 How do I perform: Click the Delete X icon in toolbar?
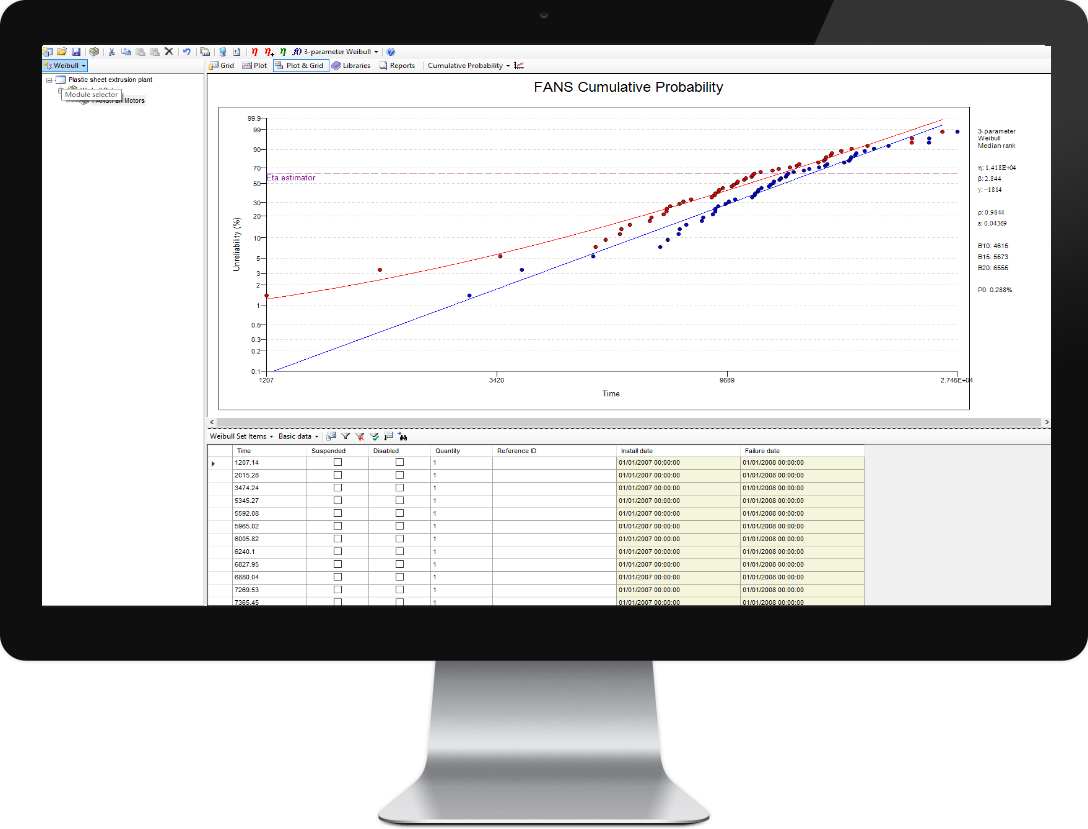(169, 51)
